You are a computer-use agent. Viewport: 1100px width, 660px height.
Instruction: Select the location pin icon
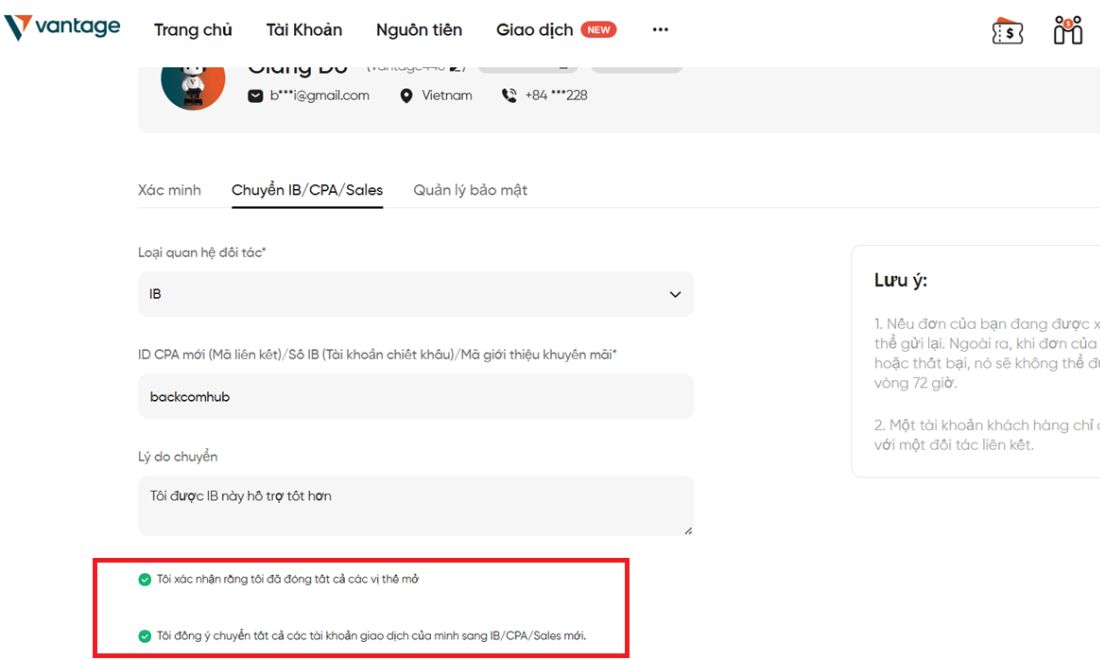click(405, 95)
